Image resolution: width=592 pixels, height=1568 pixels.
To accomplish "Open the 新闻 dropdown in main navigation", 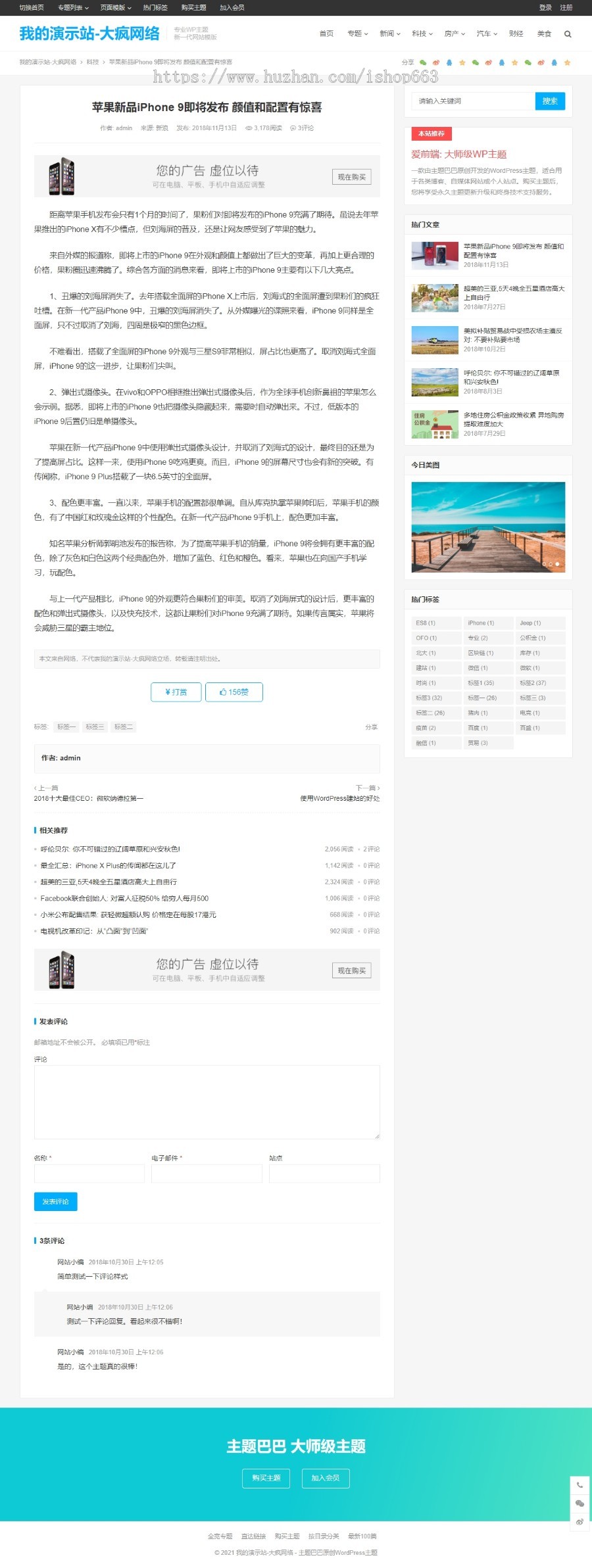I will pos(389,34).
